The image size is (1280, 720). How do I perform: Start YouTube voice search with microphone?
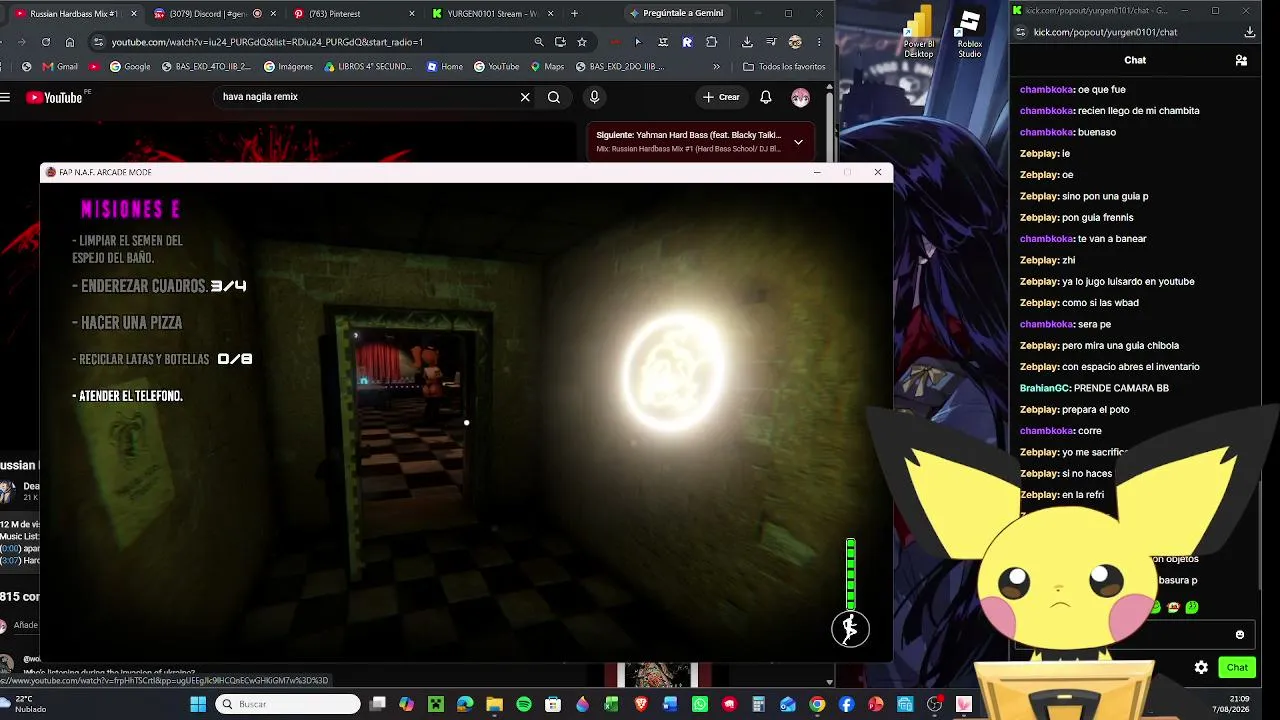594,97
